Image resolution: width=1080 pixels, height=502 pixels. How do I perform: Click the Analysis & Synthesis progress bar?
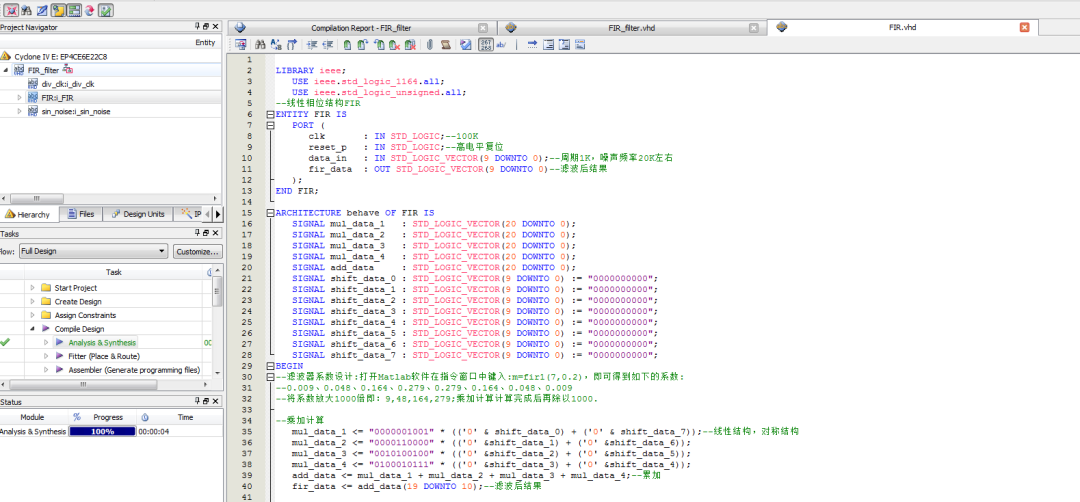click(100, 432)
